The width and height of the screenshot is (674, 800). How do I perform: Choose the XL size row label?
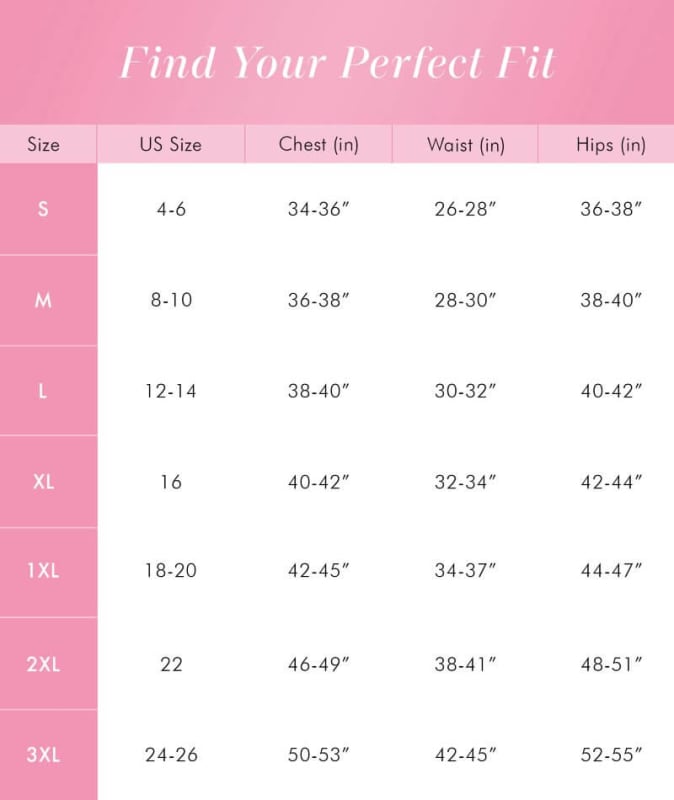pos(43,482)
